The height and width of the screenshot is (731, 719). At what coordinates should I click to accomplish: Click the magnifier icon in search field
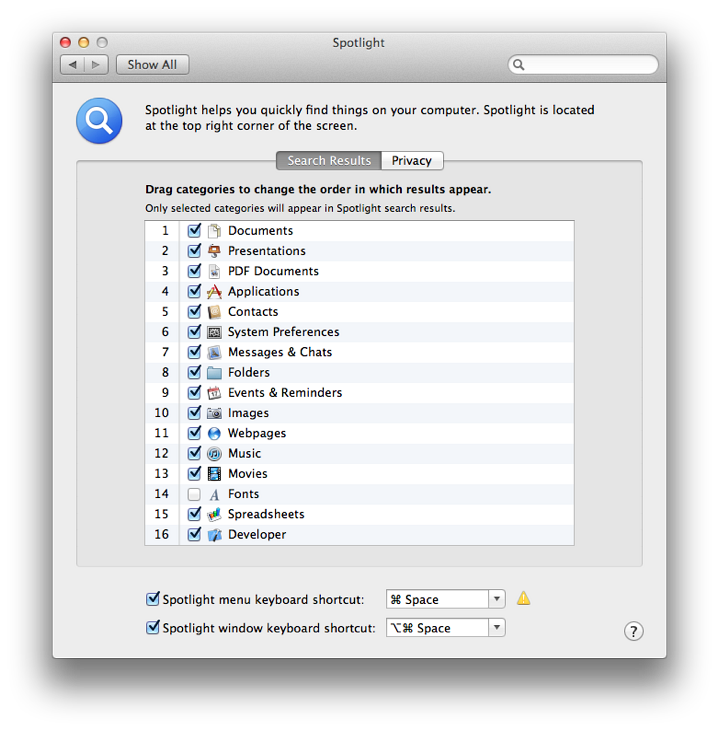tap(519, 65)
